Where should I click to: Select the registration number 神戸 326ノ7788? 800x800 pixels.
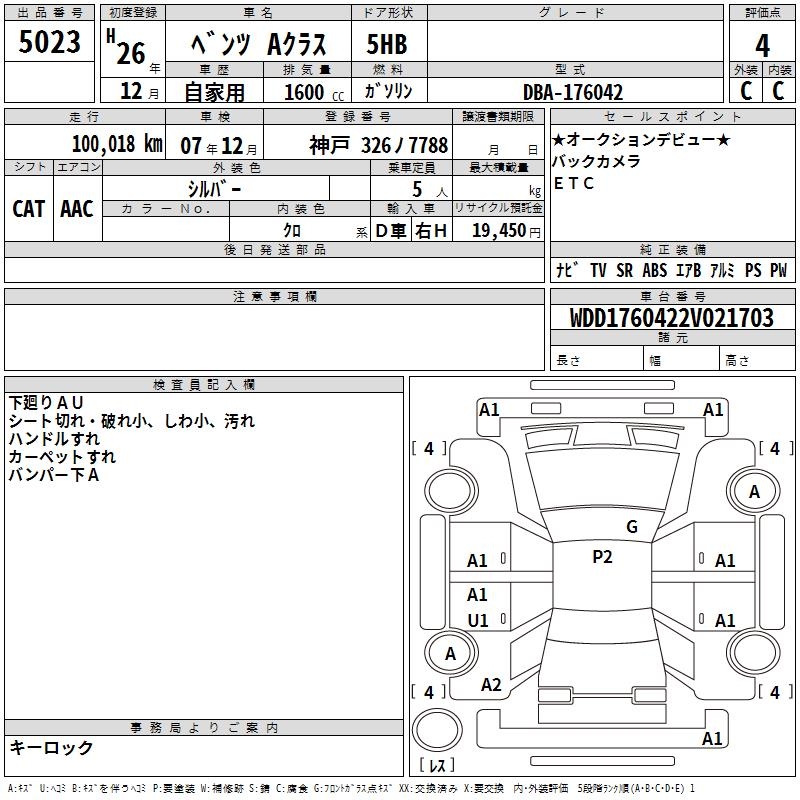coord(378,144)
